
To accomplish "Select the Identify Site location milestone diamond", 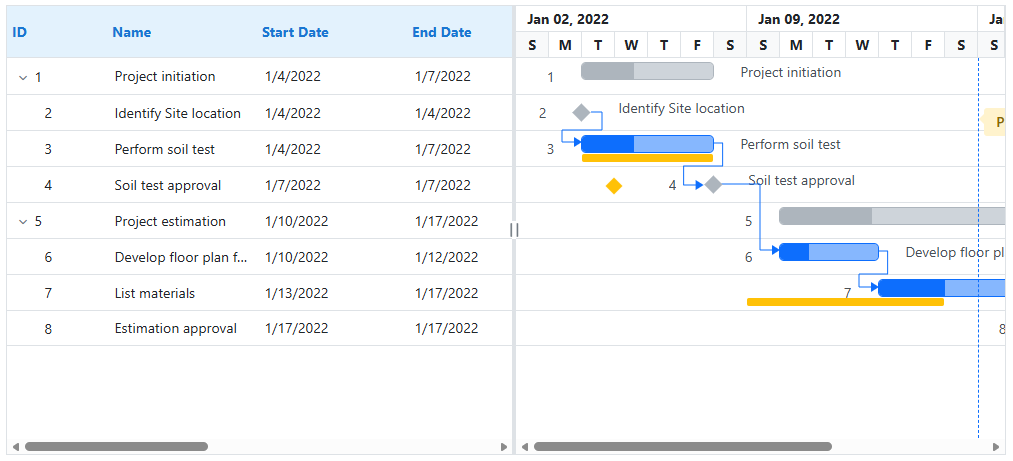I will (581, 113).
